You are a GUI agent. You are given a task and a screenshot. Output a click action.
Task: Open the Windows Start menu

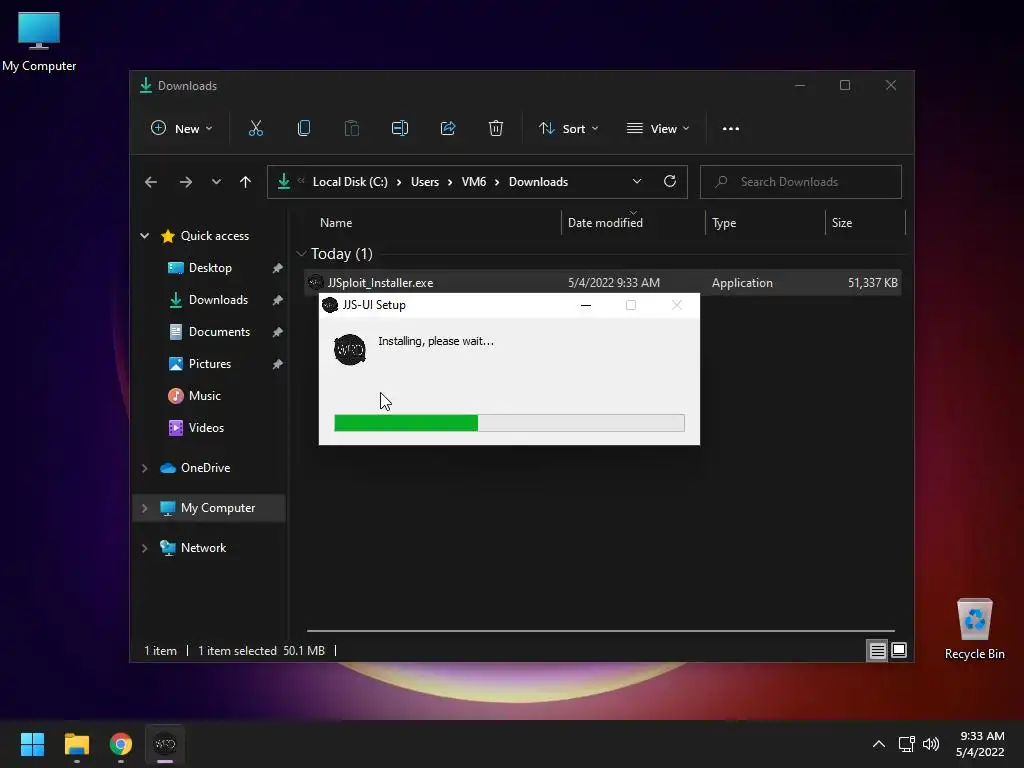(x=32, y=744)
